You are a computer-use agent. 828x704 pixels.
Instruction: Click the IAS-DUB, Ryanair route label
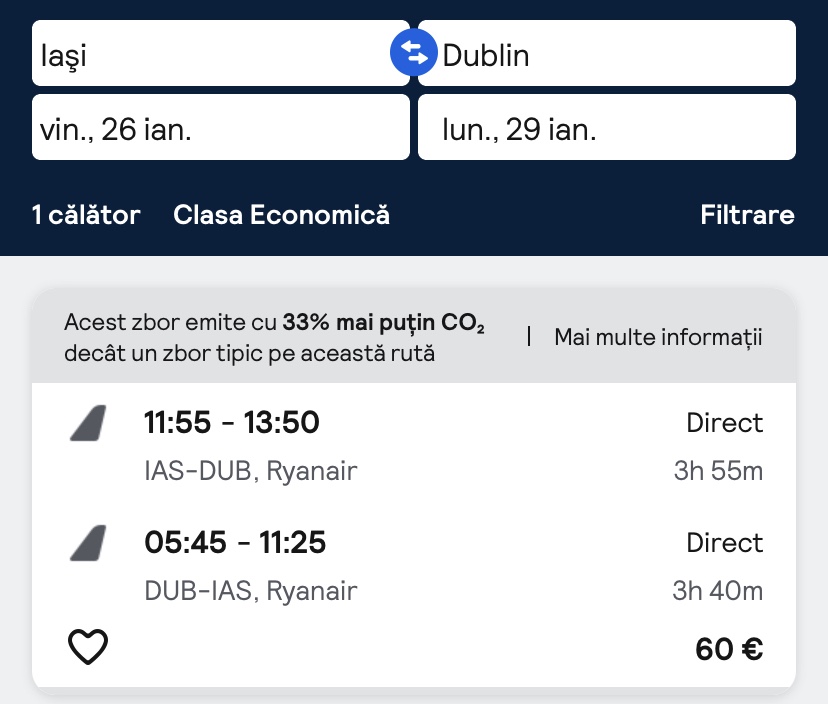(250, 471)
